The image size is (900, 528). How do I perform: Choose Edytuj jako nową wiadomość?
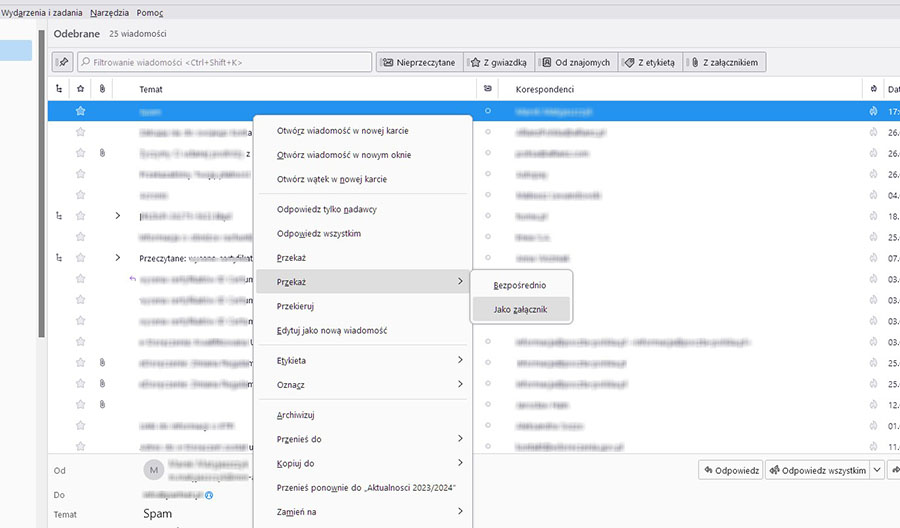[x=362, y=330]
